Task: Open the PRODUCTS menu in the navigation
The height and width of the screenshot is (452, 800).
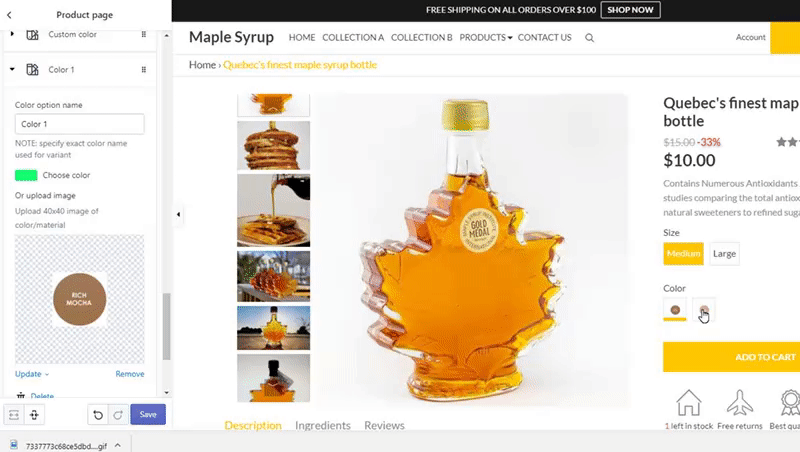Action: [485, 37]
